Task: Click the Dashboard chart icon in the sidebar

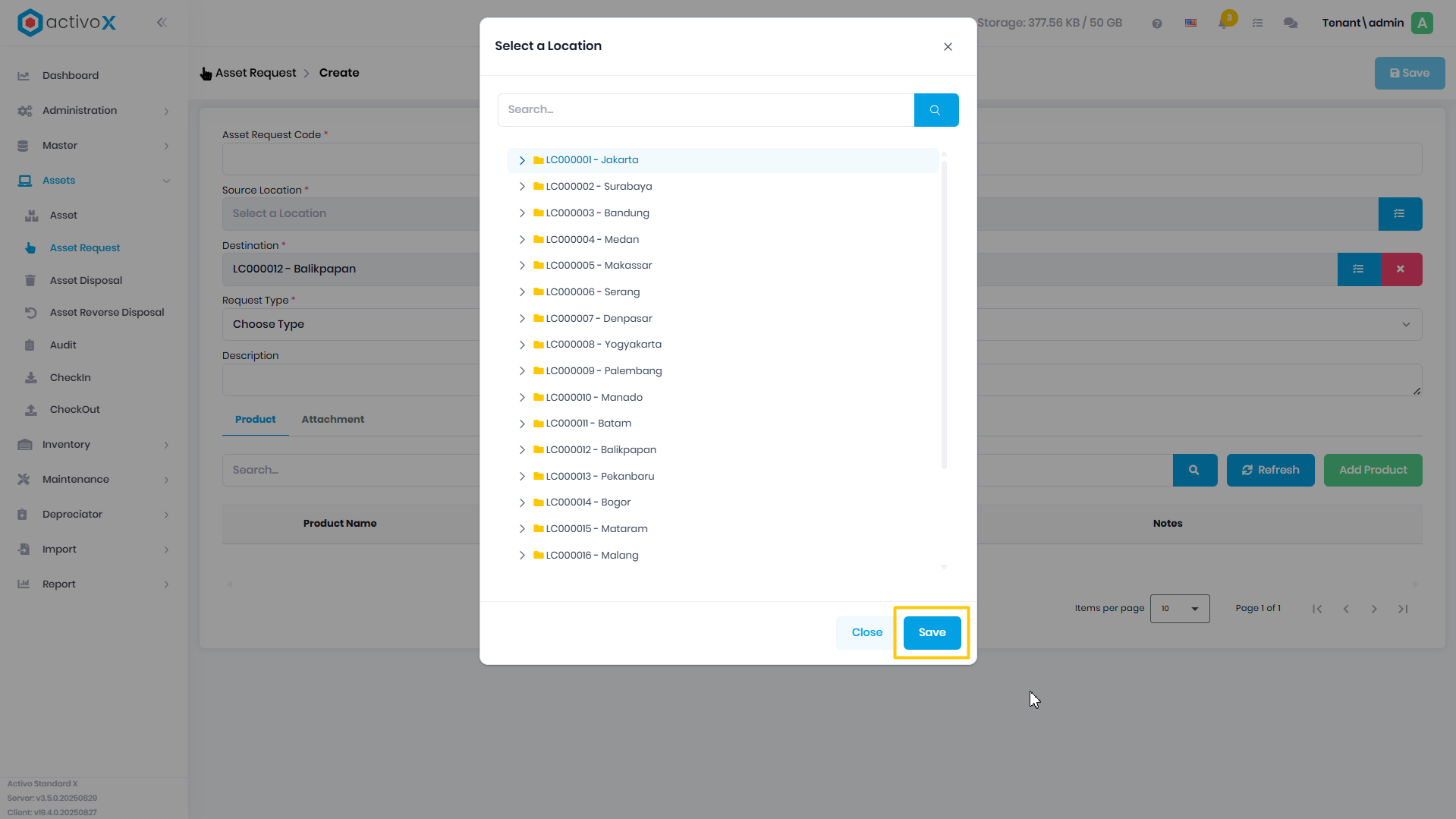Action: coord(24,76)
